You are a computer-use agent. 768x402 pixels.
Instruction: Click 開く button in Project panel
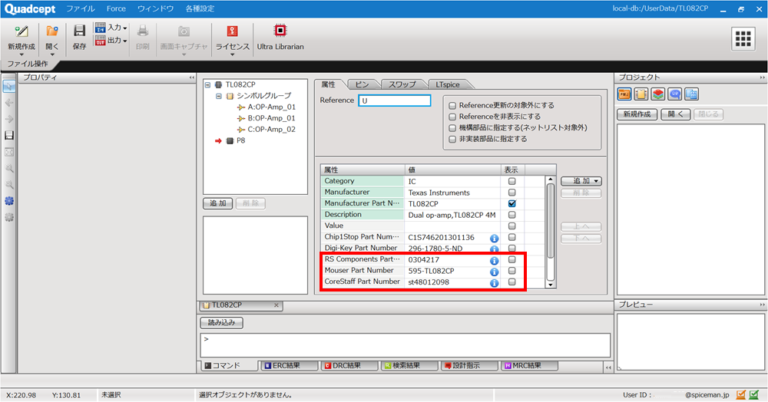(675, 114)
